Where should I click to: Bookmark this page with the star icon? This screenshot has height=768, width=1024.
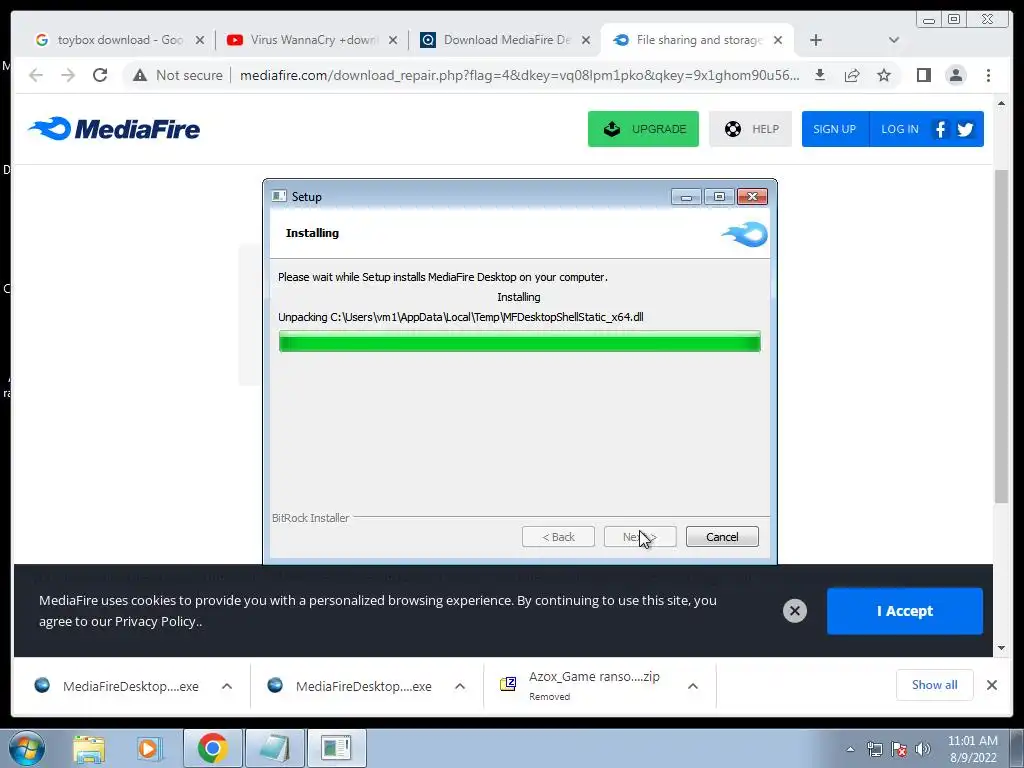884,76
